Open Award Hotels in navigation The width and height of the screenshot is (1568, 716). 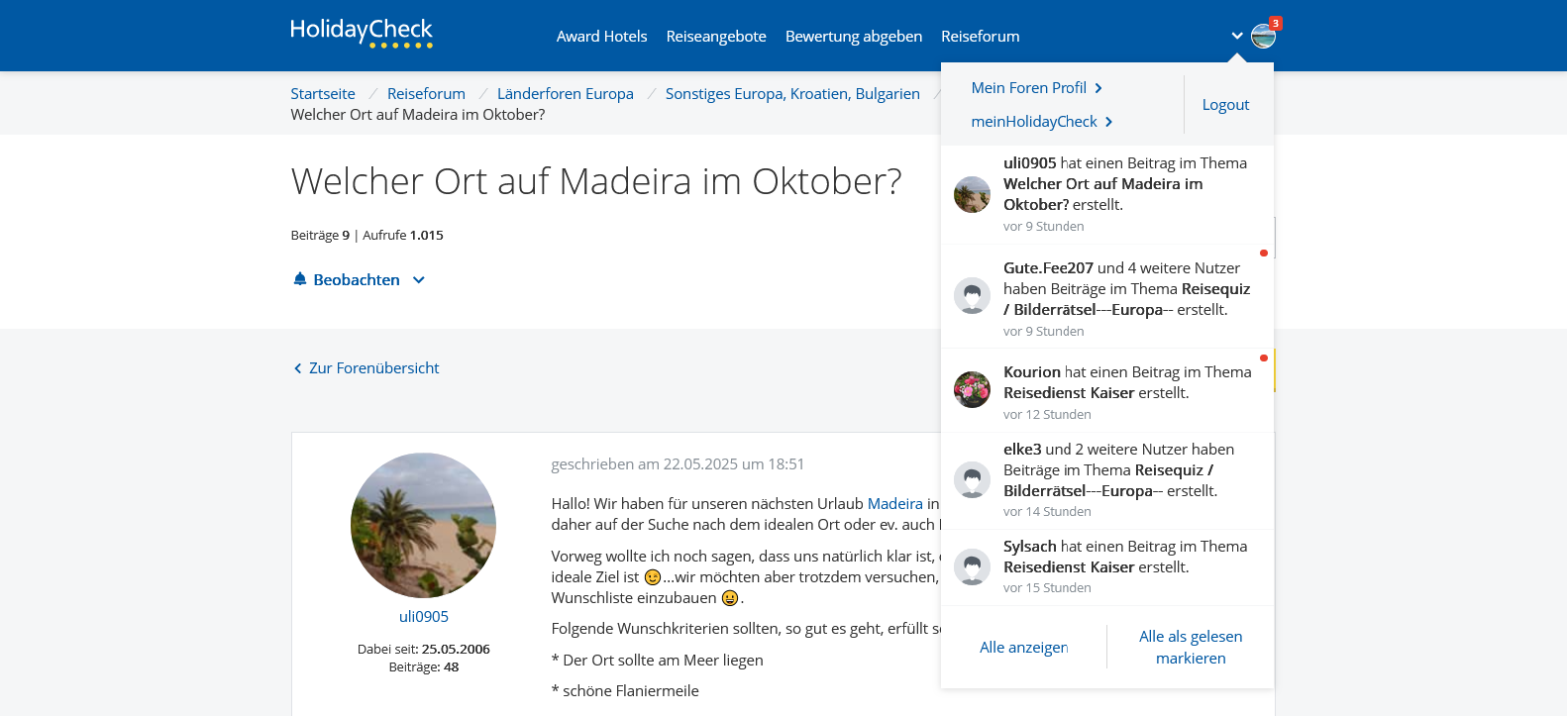601,37
